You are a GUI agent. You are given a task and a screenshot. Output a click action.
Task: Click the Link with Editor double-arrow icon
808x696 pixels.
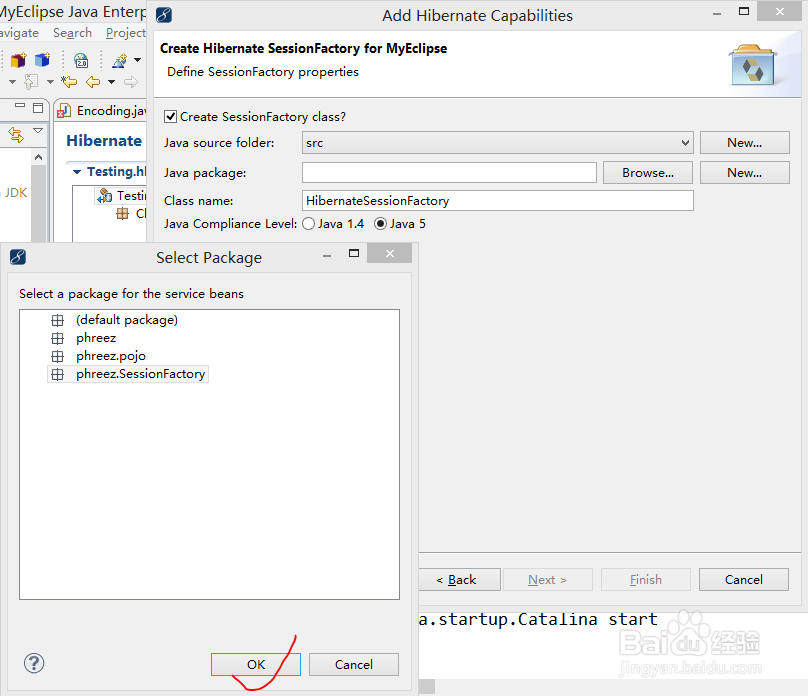pyautogui.click(x=16, y=135)
